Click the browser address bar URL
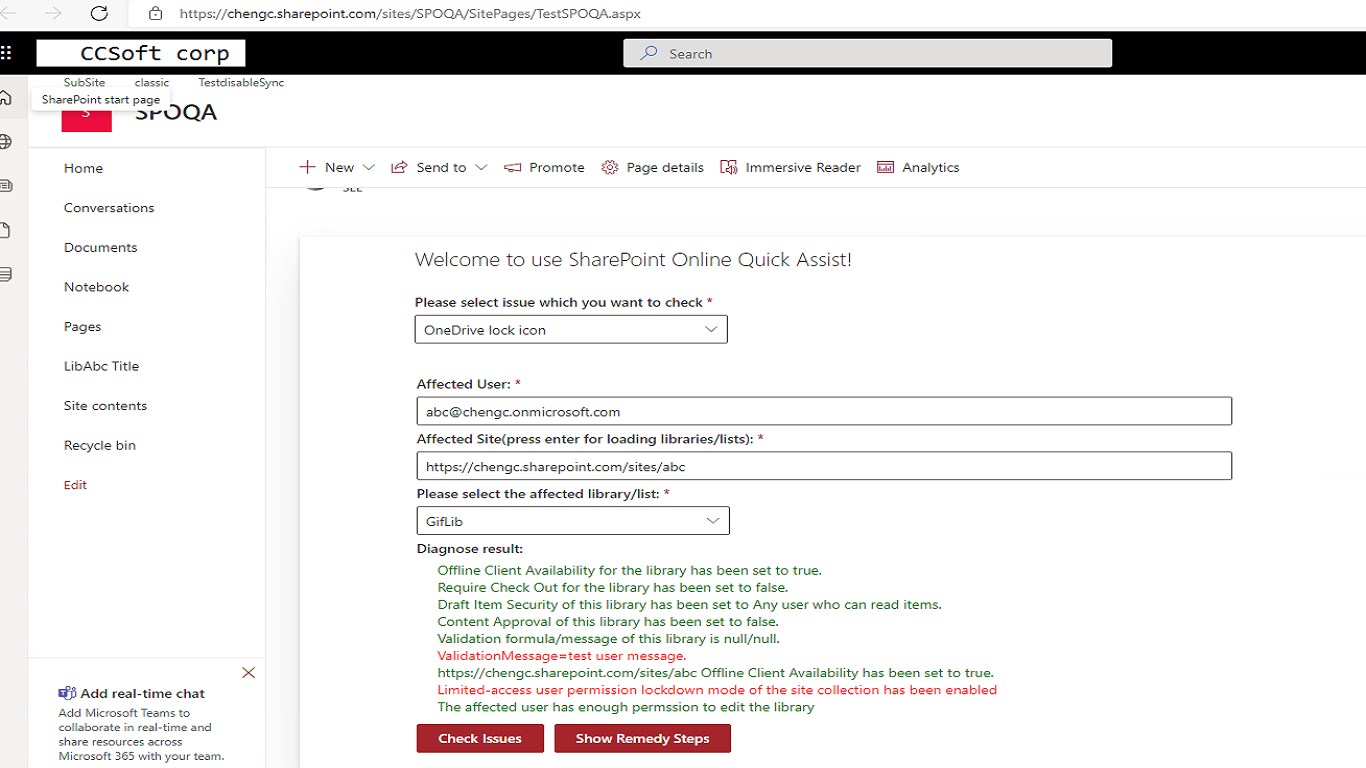The height and width of the screenshot is (768, 1366). pyautogui.click(x=410, y=14)
